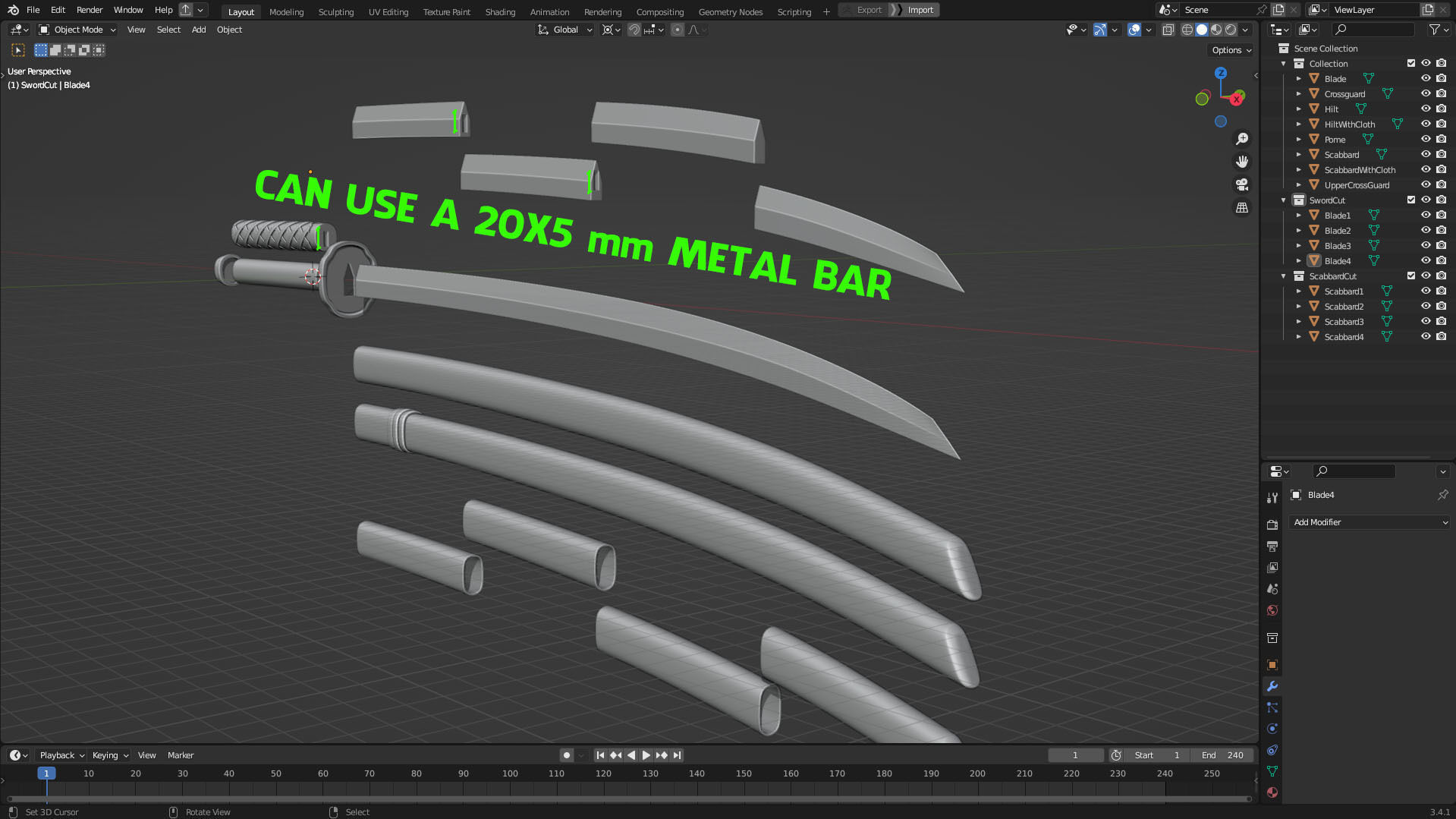Open Tool properties tab icon
Image resolution: width=1456 pixels, height=819 pixels.
pyautogui.click(x=1272, y=498)
